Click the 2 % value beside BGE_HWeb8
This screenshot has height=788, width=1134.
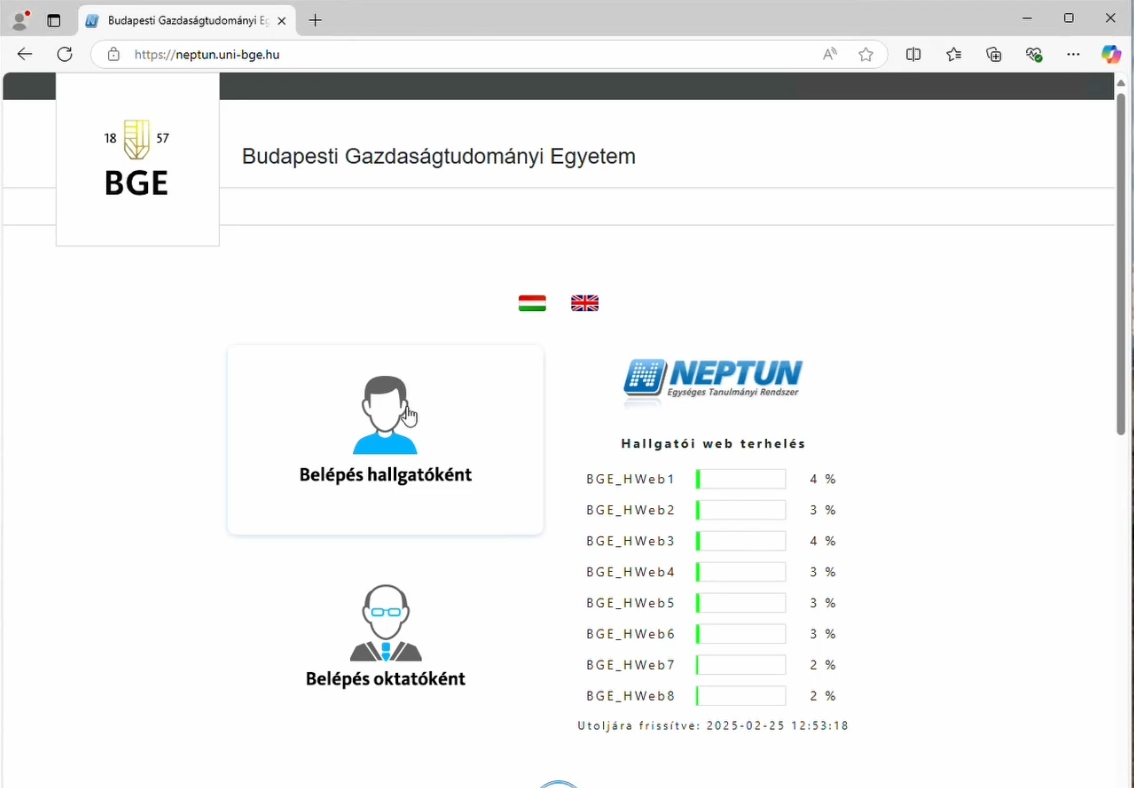[823, 696]
